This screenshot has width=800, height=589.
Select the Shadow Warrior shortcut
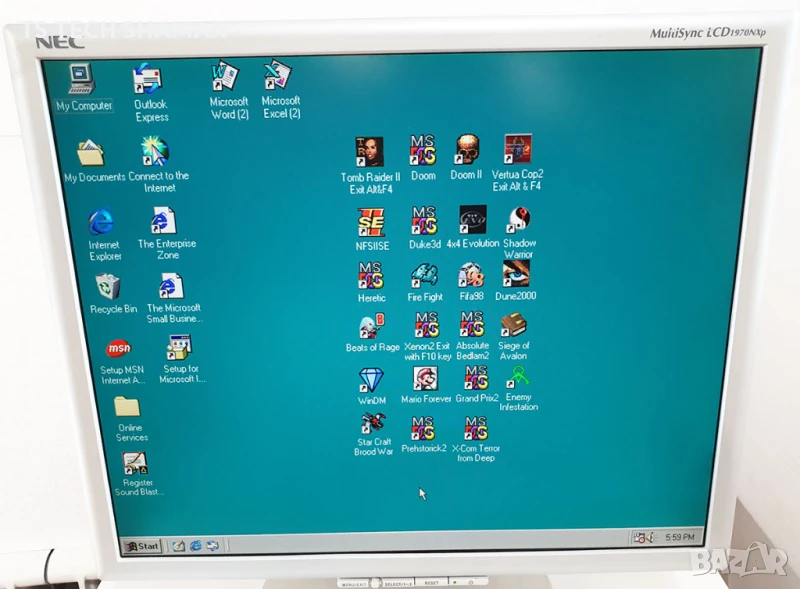518,220
